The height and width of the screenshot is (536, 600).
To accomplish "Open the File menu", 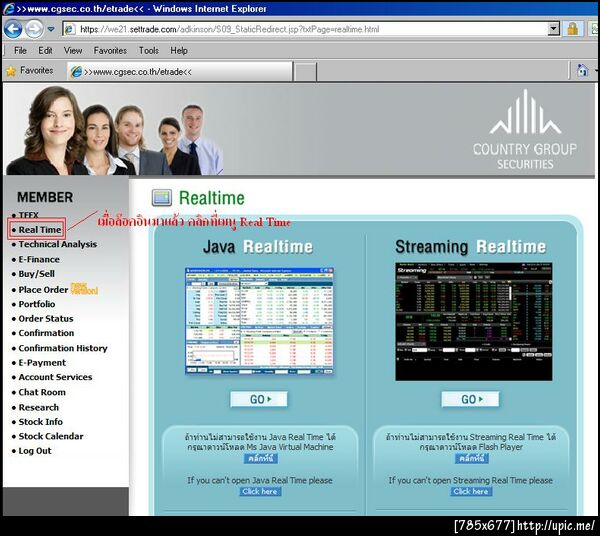I will tap(20, 51).
